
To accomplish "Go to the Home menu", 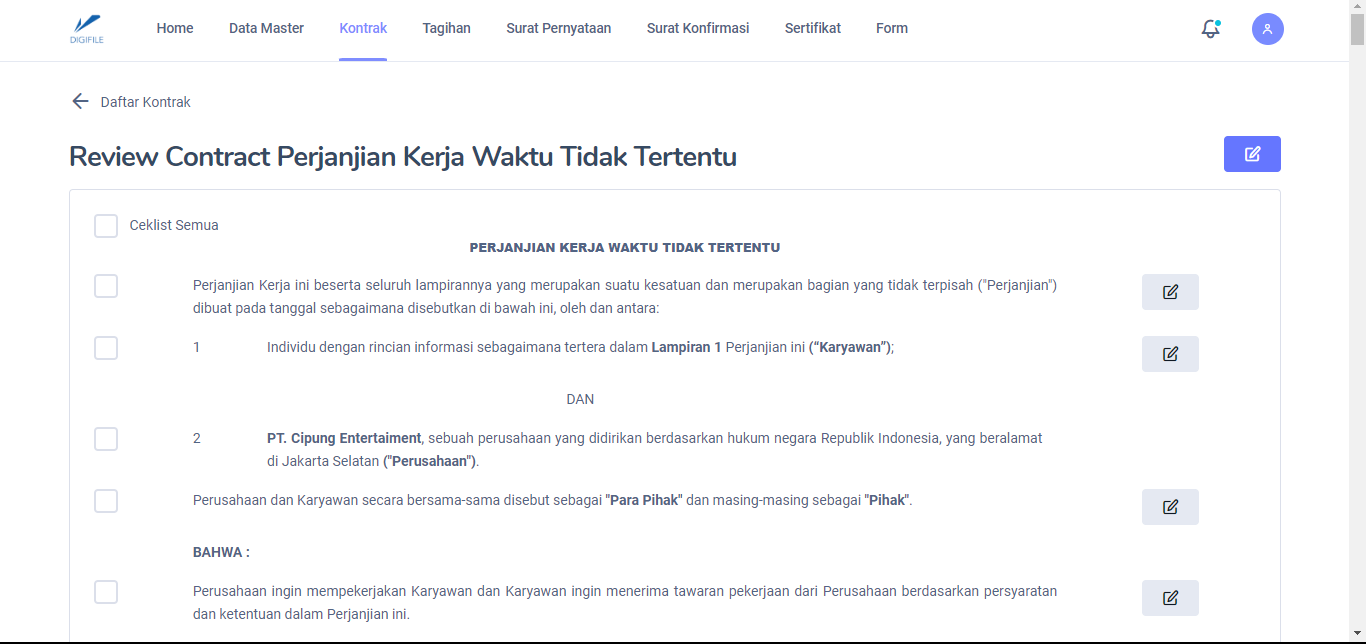I will 175,28.
